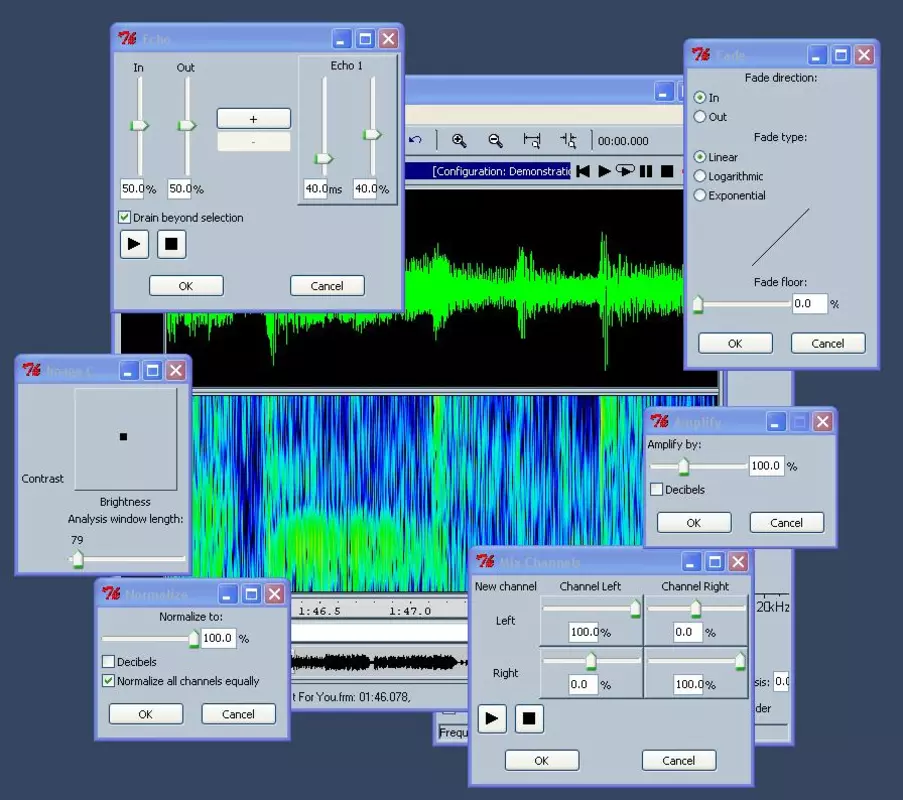Click the loop play icon in main window

625,170
